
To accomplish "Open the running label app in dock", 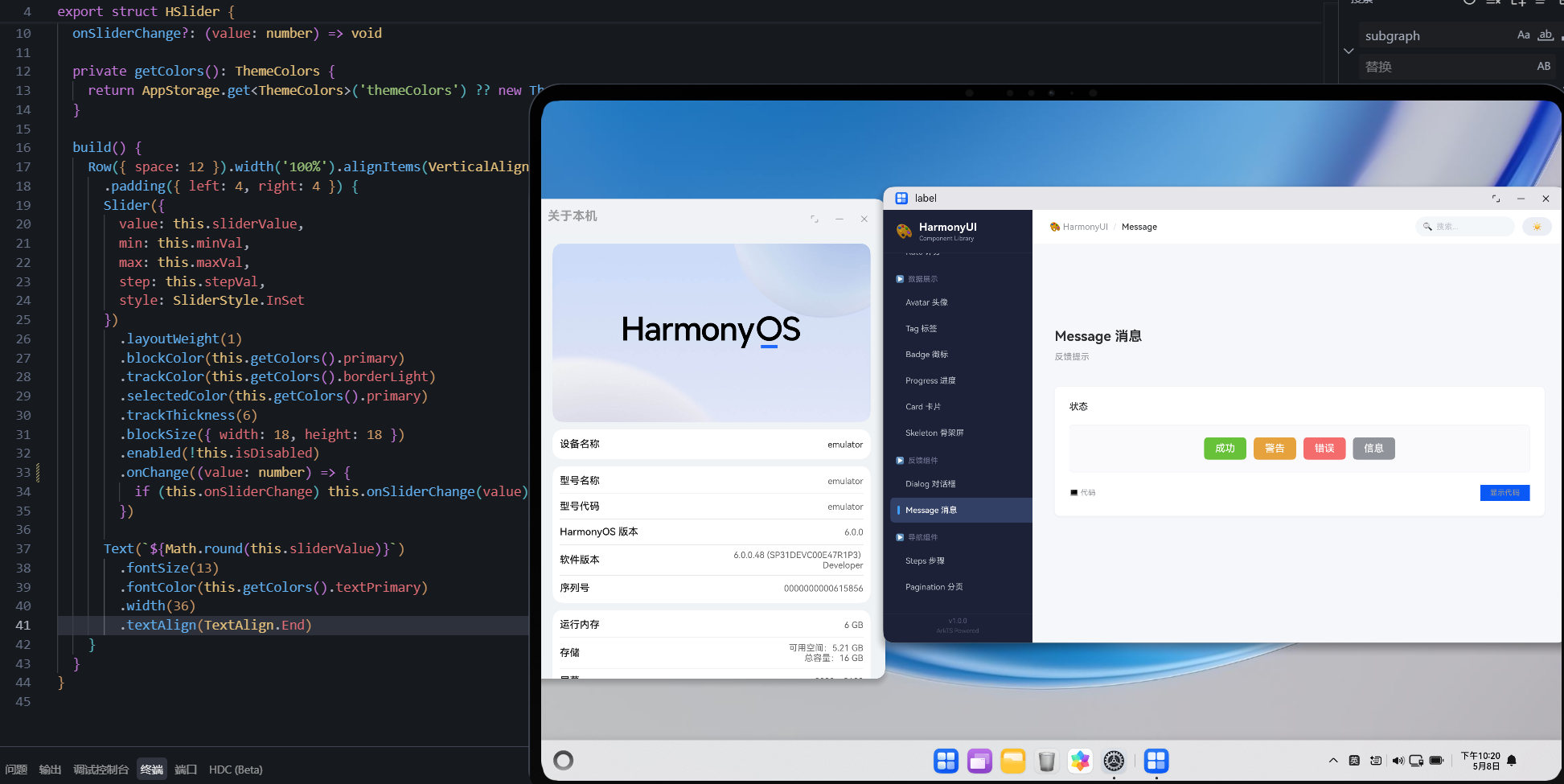I will tap(1156, 761).
